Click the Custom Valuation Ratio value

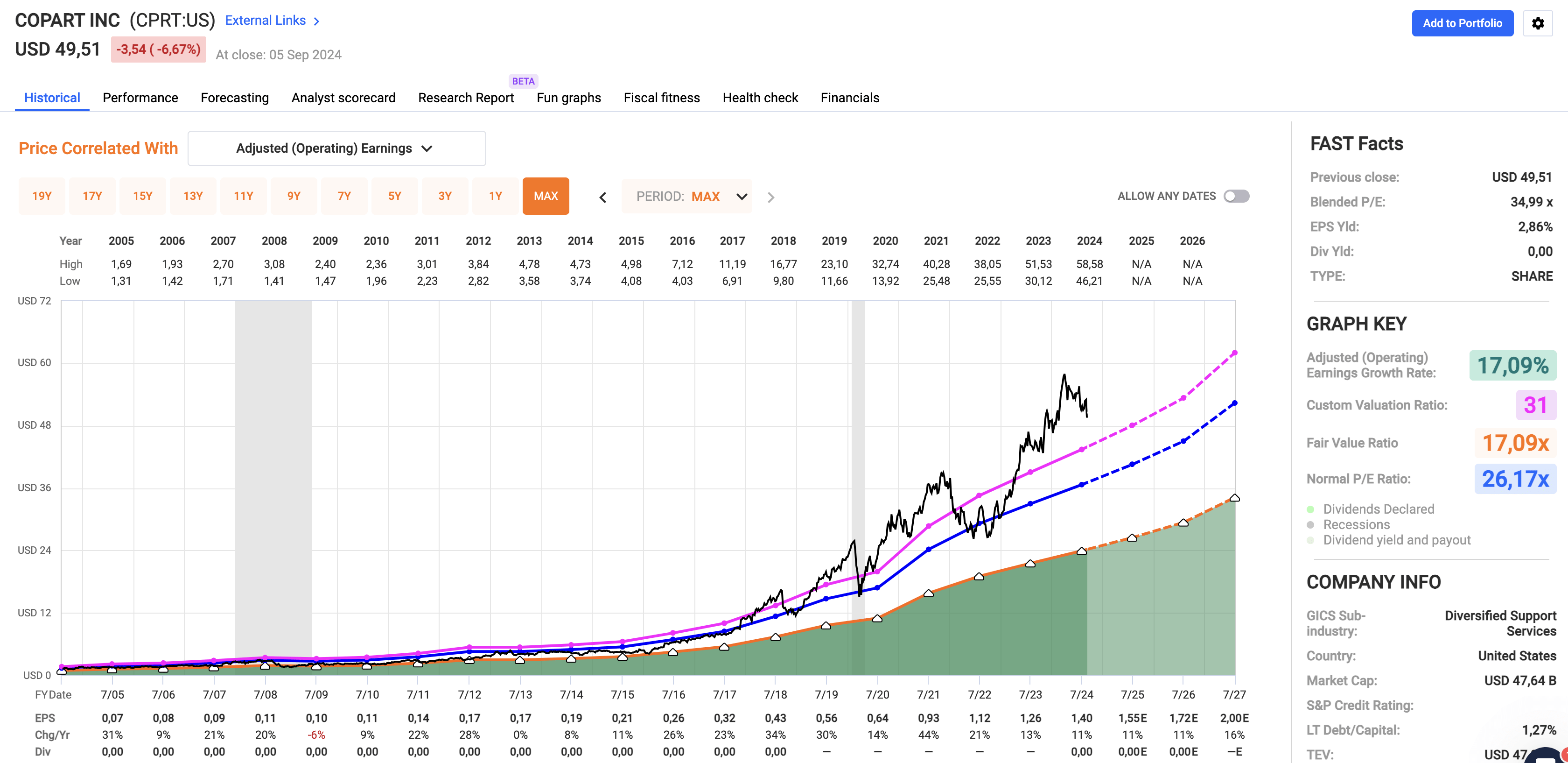click(1535, 406)
